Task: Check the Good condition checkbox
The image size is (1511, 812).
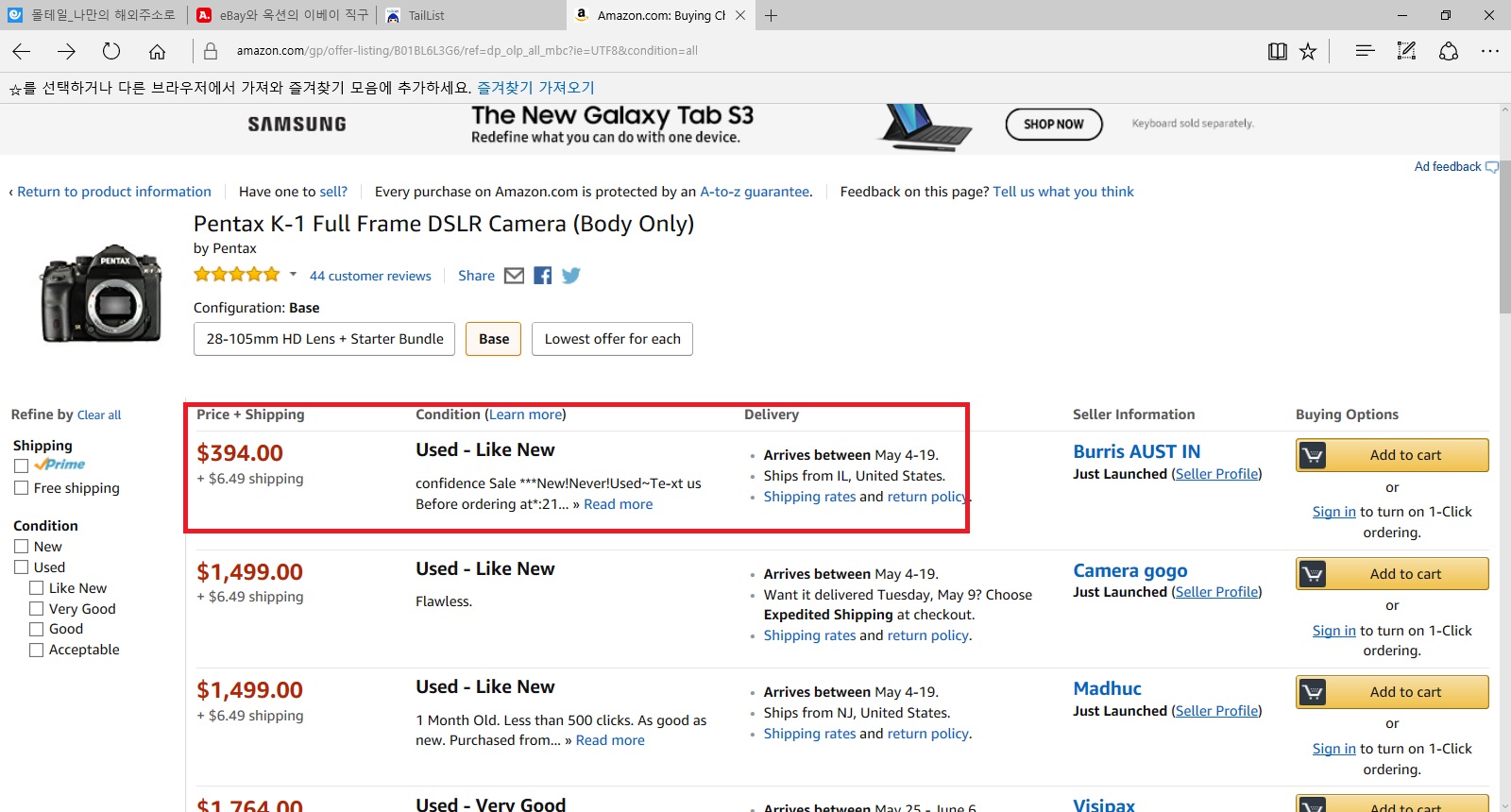Action: 36,629
